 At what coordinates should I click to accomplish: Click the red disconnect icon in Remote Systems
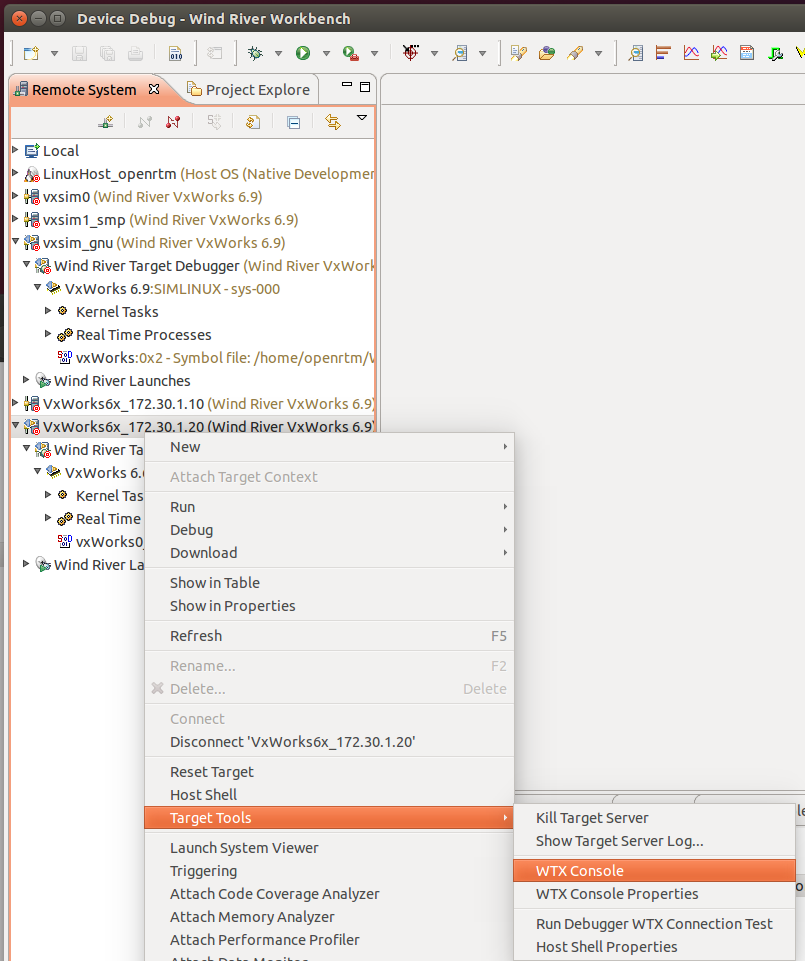pyautogui.click(x=173, y=122)
